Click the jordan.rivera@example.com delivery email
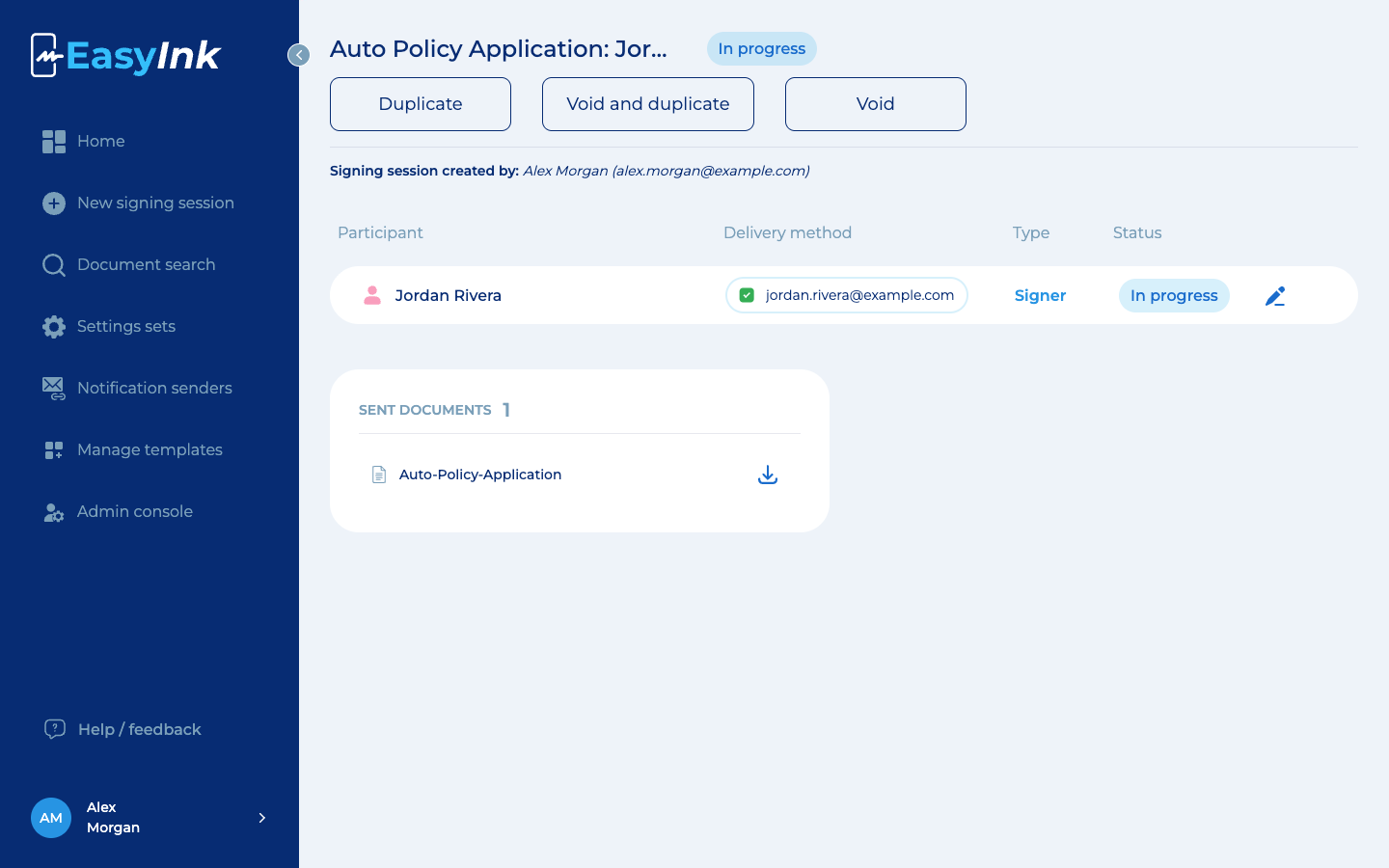The width and height of the screenshot is (1389, 868). (x=859, y=295)
